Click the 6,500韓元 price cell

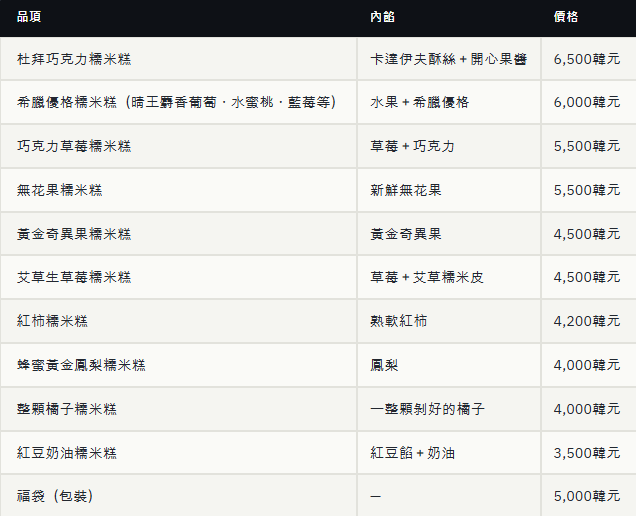click(x=589, y=59)
